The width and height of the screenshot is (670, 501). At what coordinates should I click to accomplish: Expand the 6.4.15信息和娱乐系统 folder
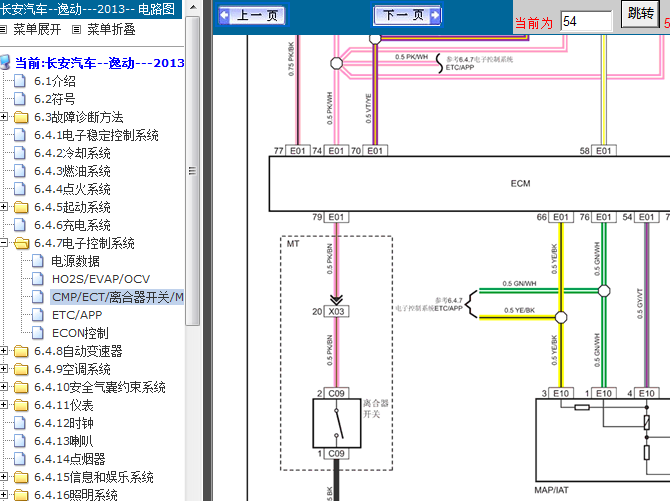tap(4, 477)
